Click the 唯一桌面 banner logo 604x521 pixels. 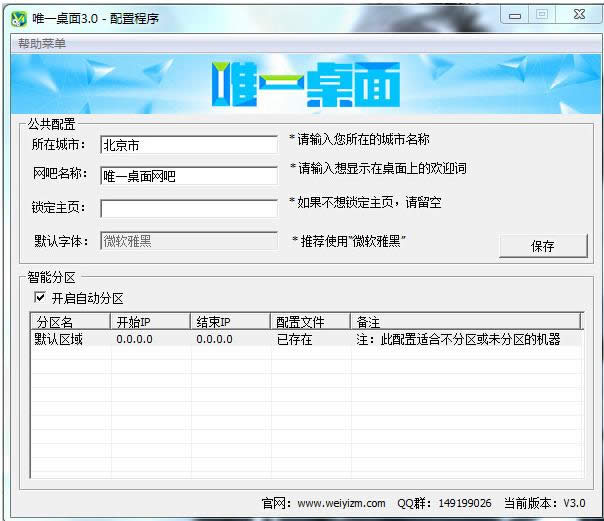click(x=305, y=84)
